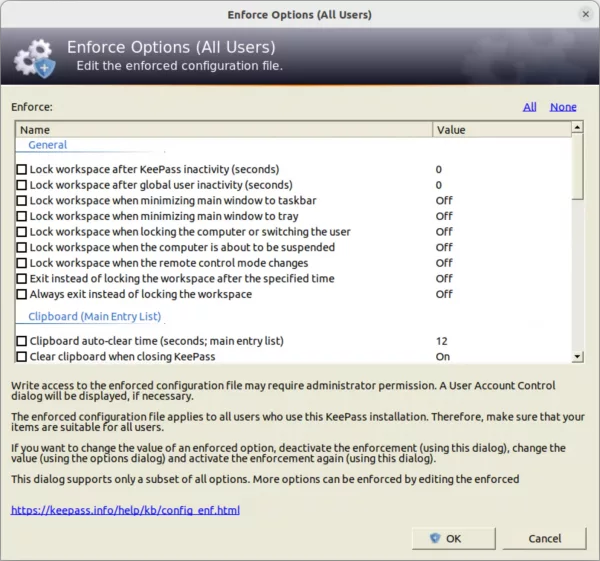Screen dimensions: 600x561
Task: Check Clear clipboard when closing KeePass
Action: 22,357
